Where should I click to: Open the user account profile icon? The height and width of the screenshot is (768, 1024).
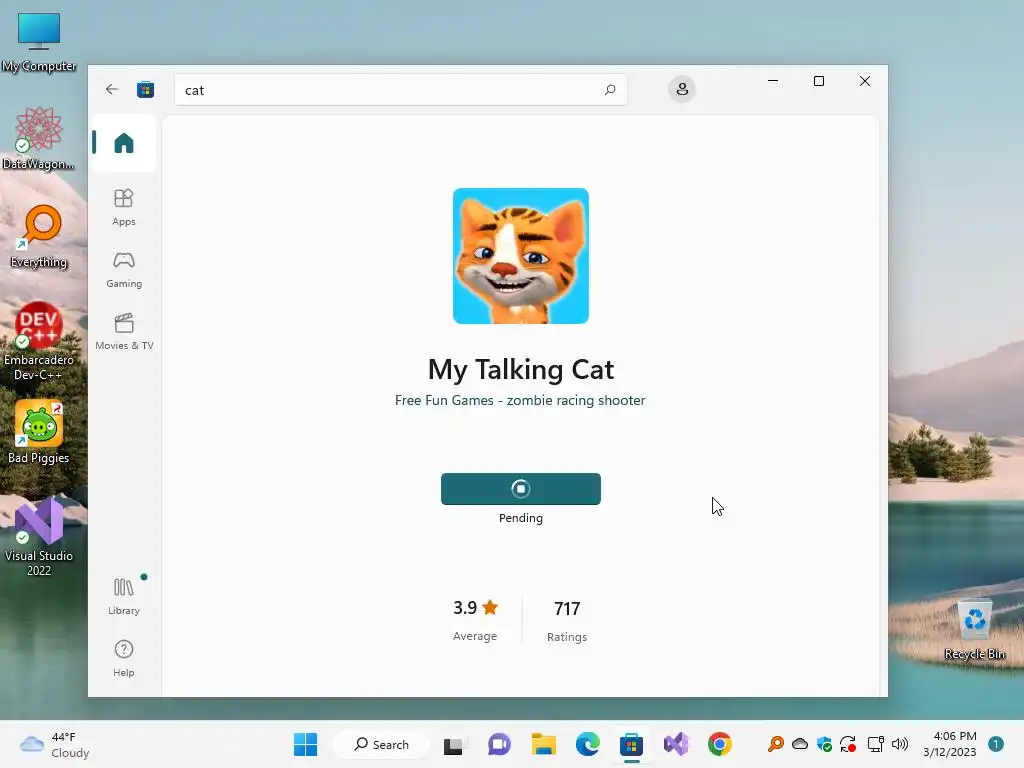pyautogui.click(x=682, y=89)
